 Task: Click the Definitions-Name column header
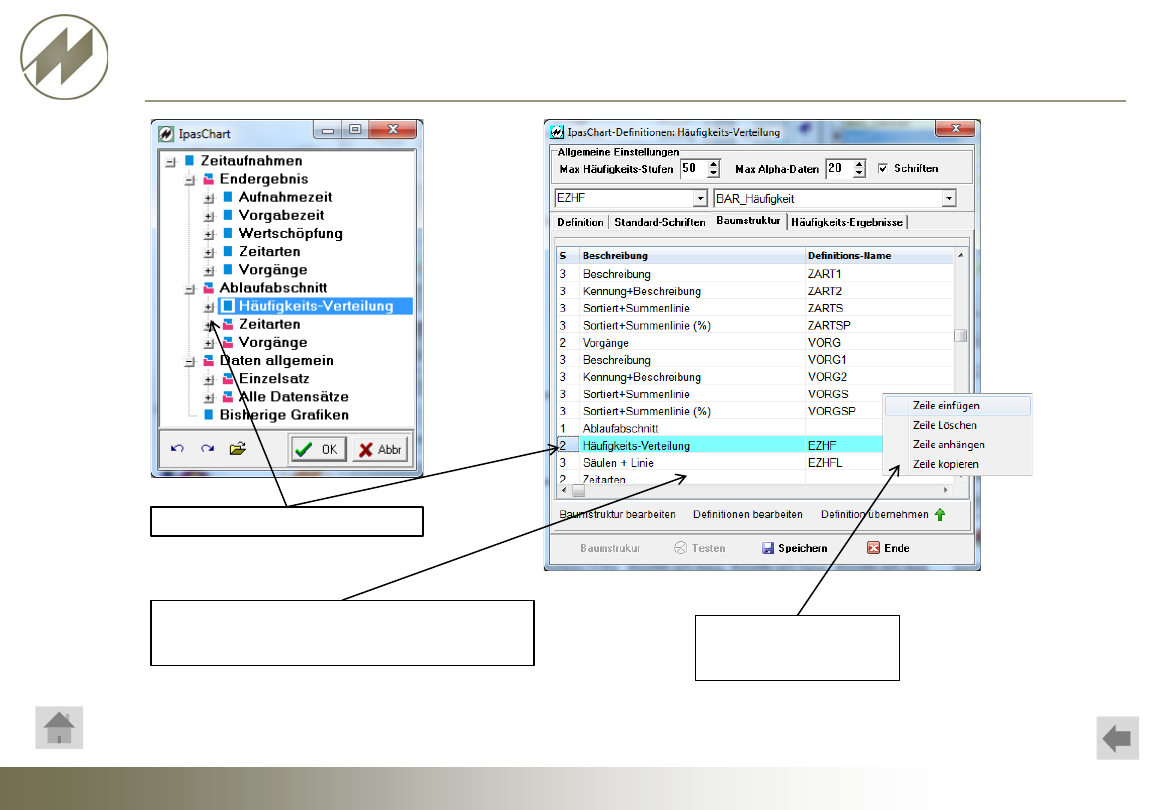(879, 256)
